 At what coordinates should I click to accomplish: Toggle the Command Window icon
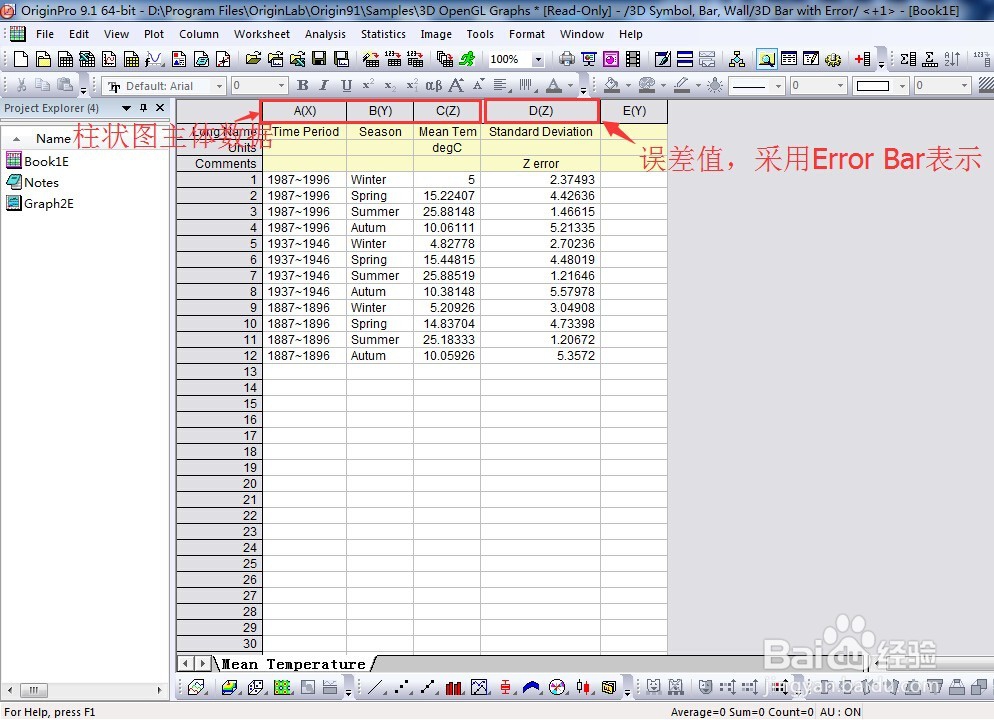point(811,59)
